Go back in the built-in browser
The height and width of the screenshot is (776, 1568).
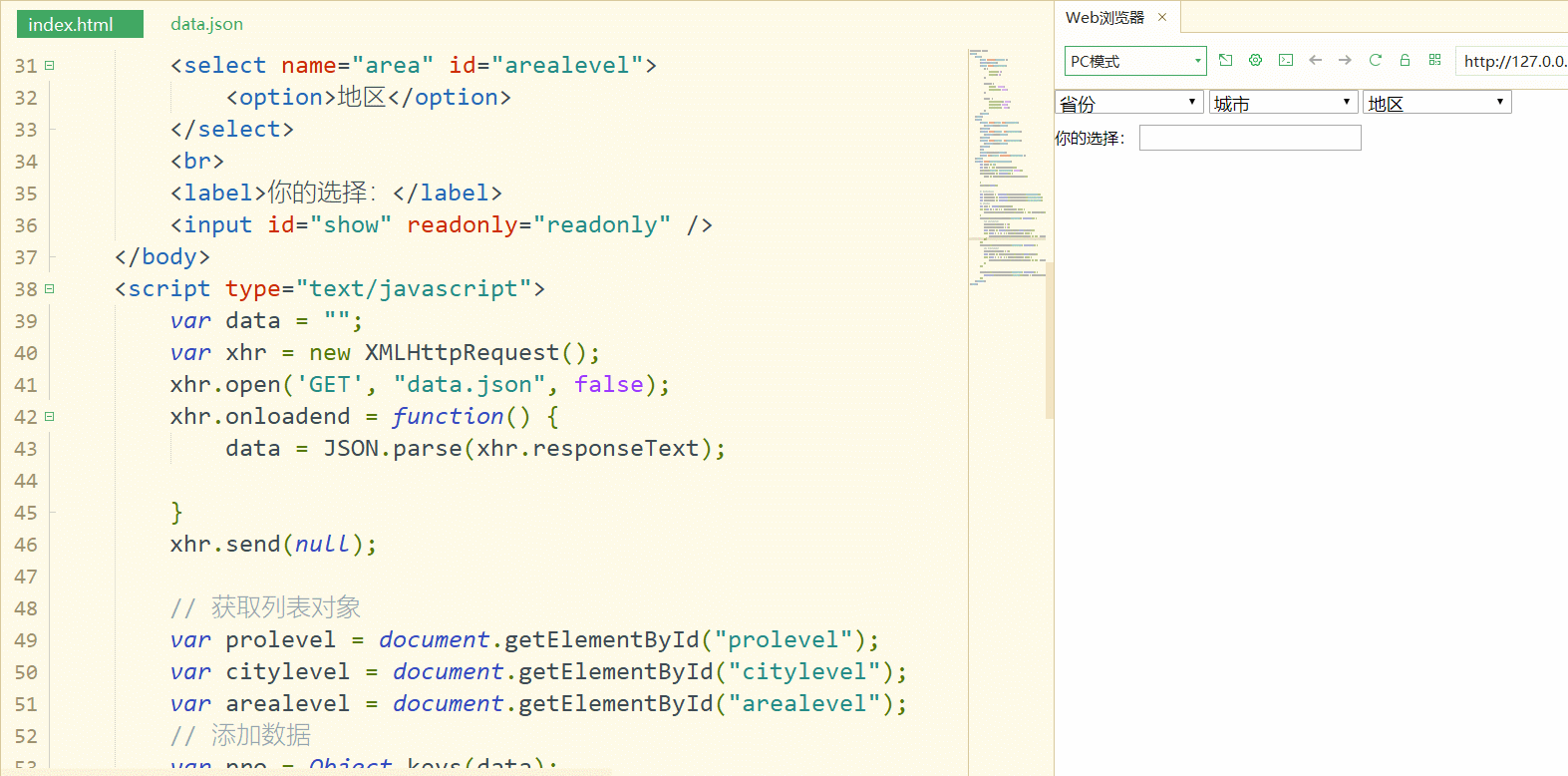pos(1316,60)
